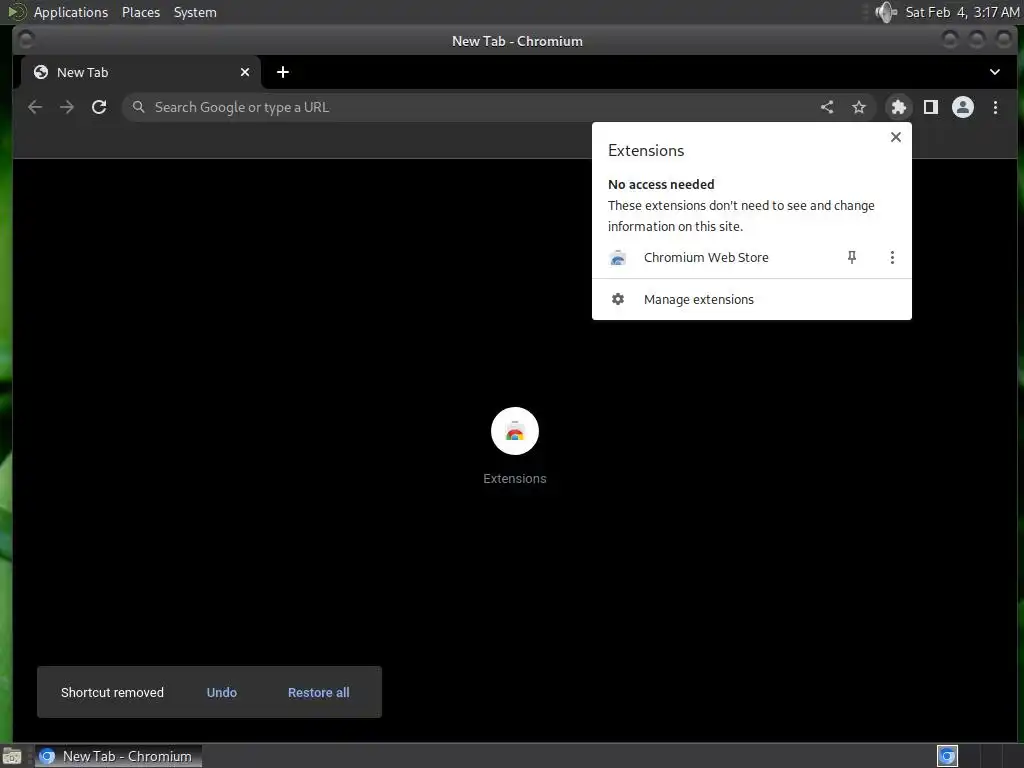Open the System menu

click(195, 12)
